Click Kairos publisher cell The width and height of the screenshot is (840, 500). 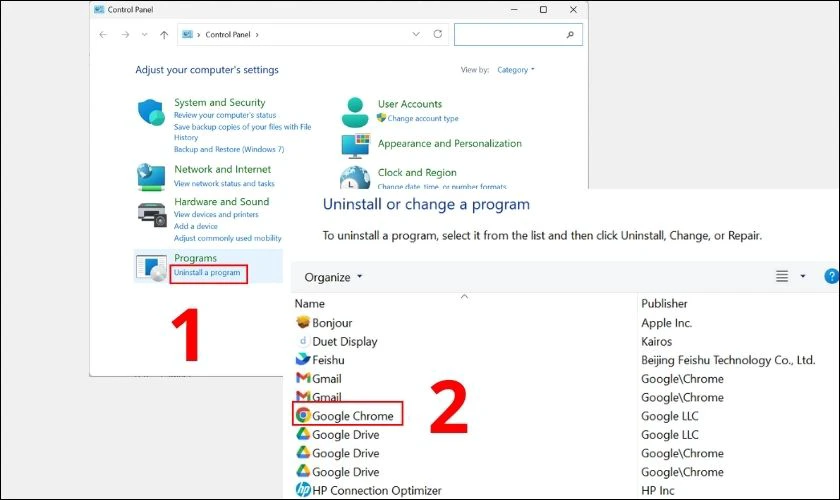[656, 342]
